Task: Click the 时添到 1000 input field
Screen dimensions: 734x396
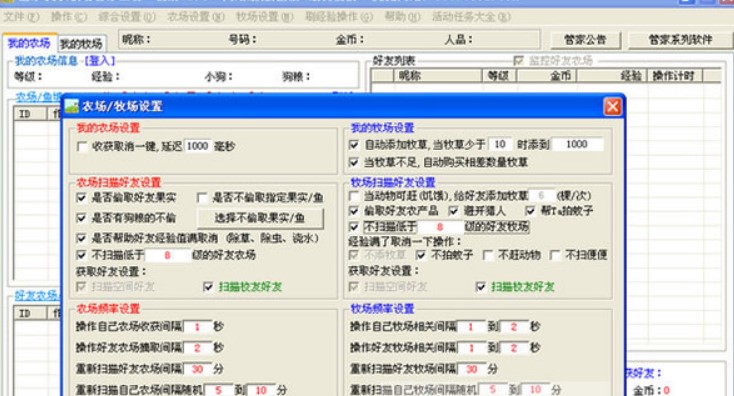Action: 577,144
